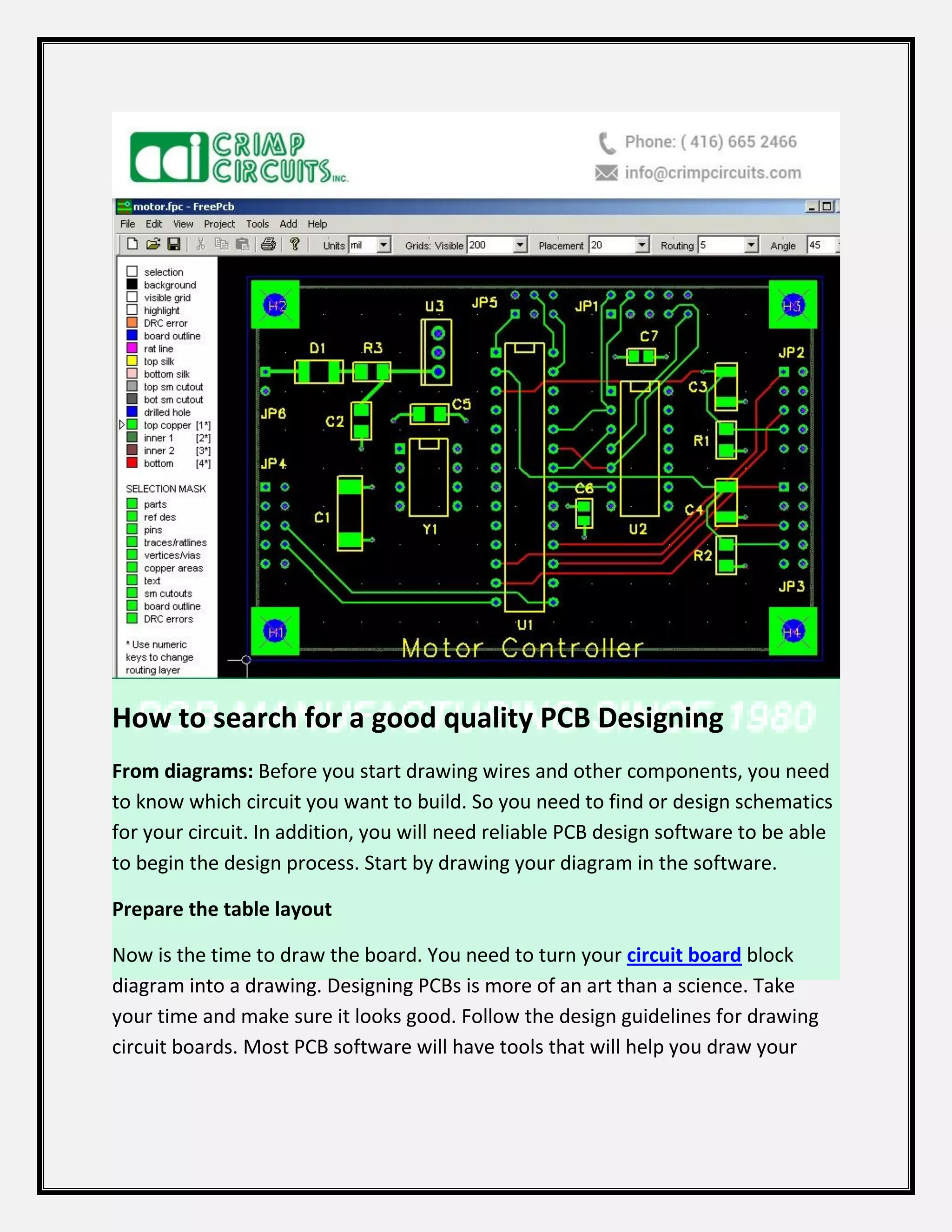Viewport: 952px width, 1232px height.
Task: Open the Grids Visible dropdown arrow
Action: click(x=521, y=245)
